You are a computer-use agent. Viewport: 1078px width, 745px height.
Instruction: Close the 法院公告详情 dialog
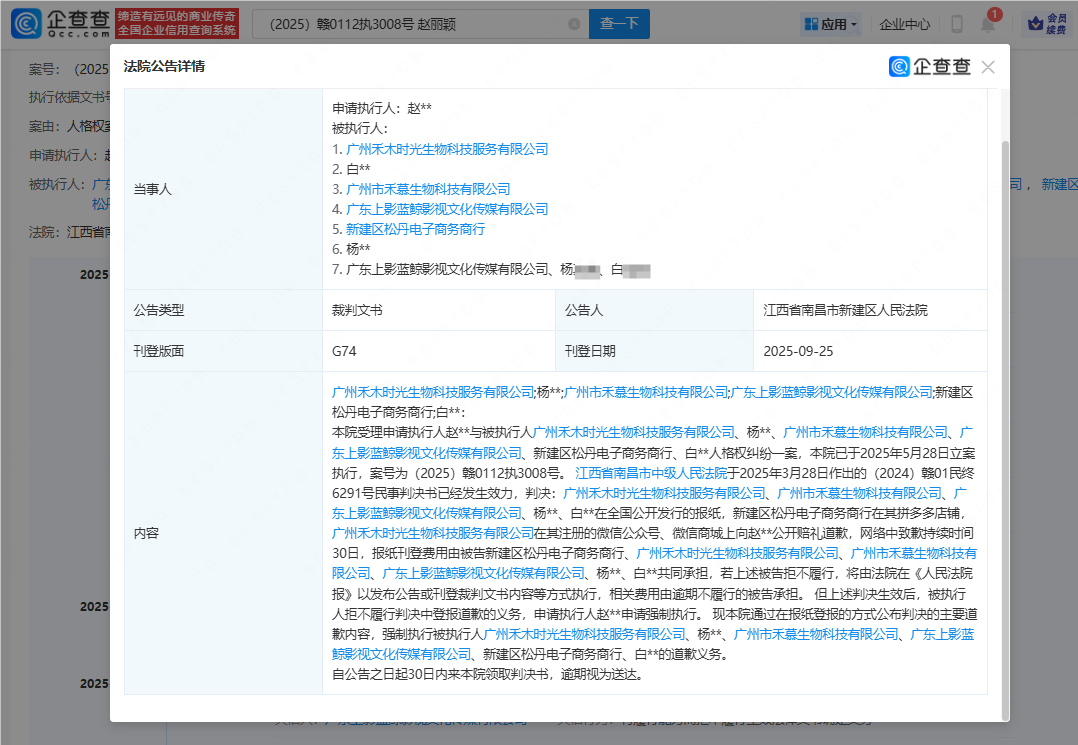(988, 67)
